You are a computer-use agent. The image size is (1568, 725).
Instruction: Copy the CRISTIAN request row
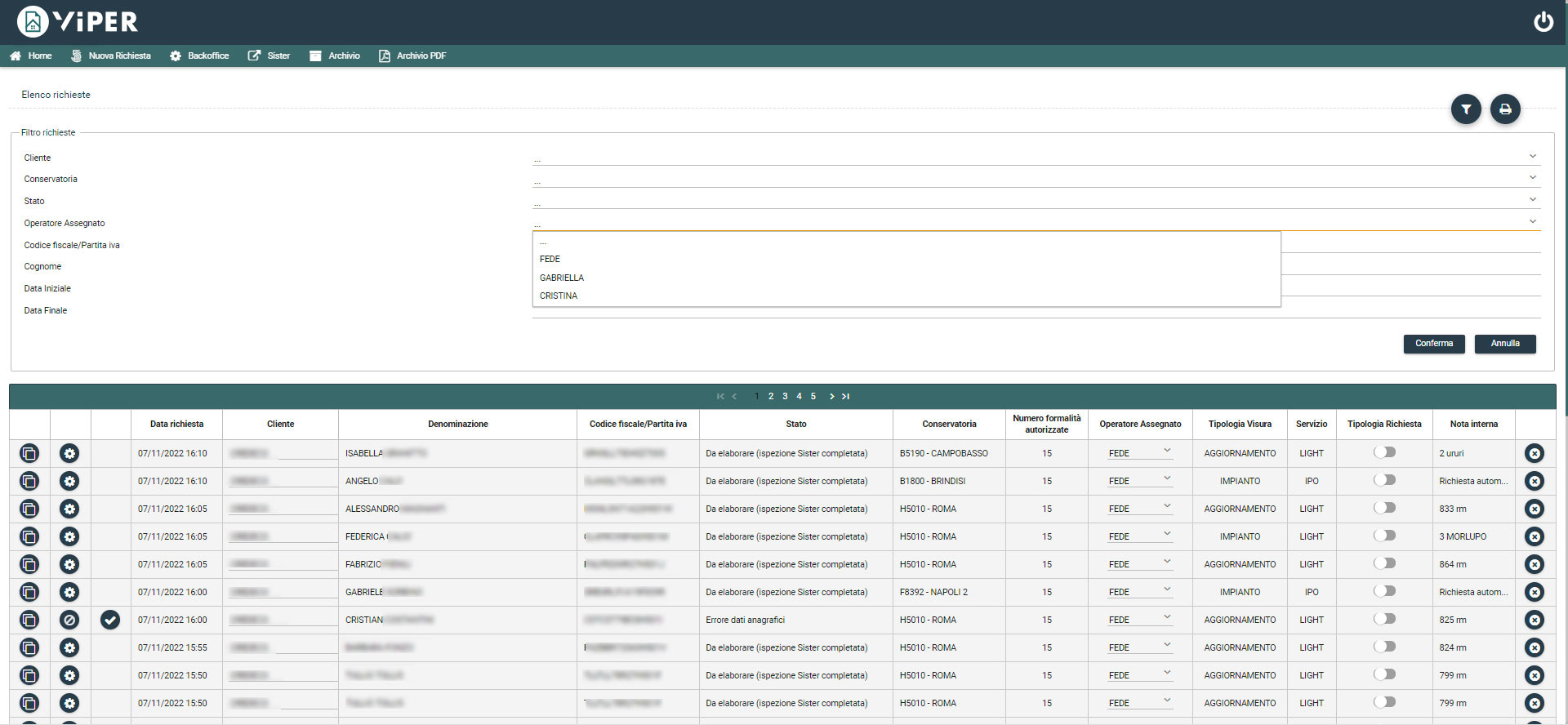[29, 620]
